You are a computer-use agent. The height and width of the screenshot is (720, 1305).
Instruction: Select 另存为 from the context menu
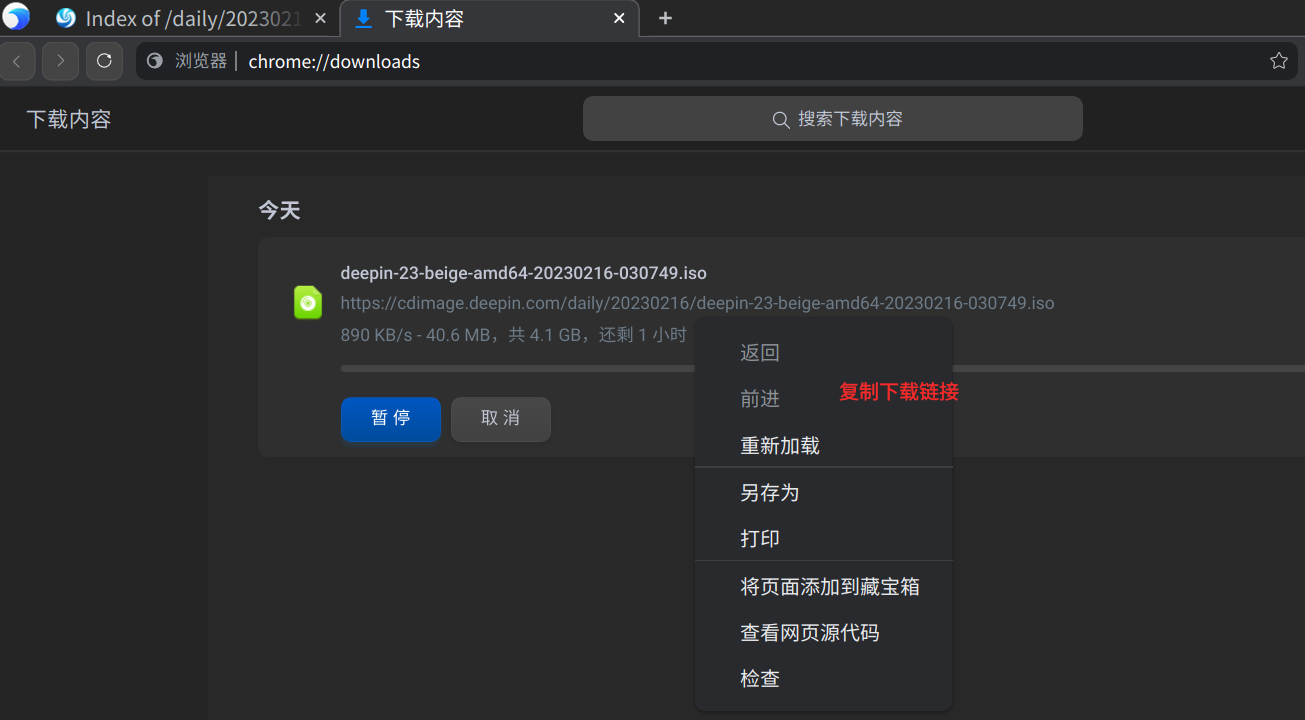[x=768, y=492]
